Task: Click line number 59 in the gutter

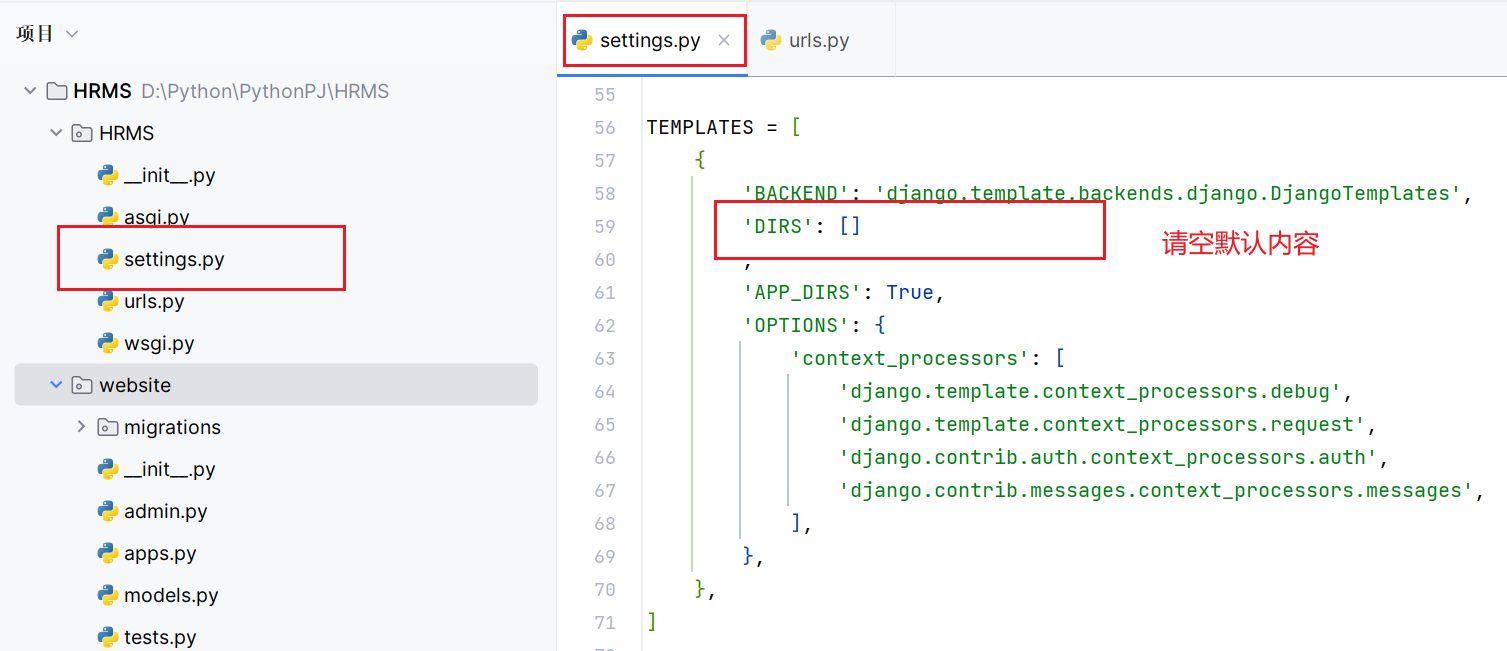Action: point(604,227)
